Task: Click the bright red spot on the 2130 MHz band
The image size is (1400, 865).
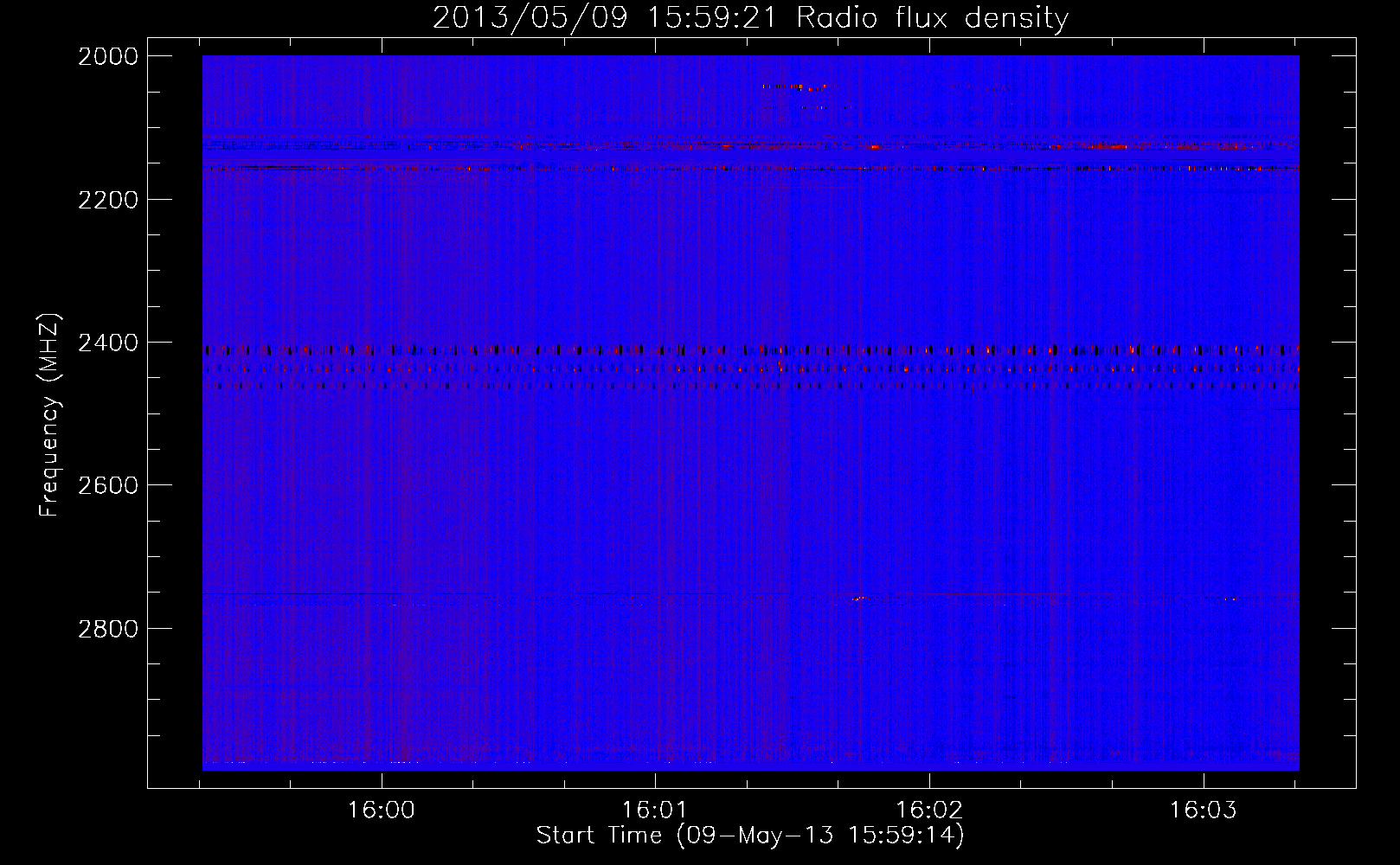Action: (874, 148)
